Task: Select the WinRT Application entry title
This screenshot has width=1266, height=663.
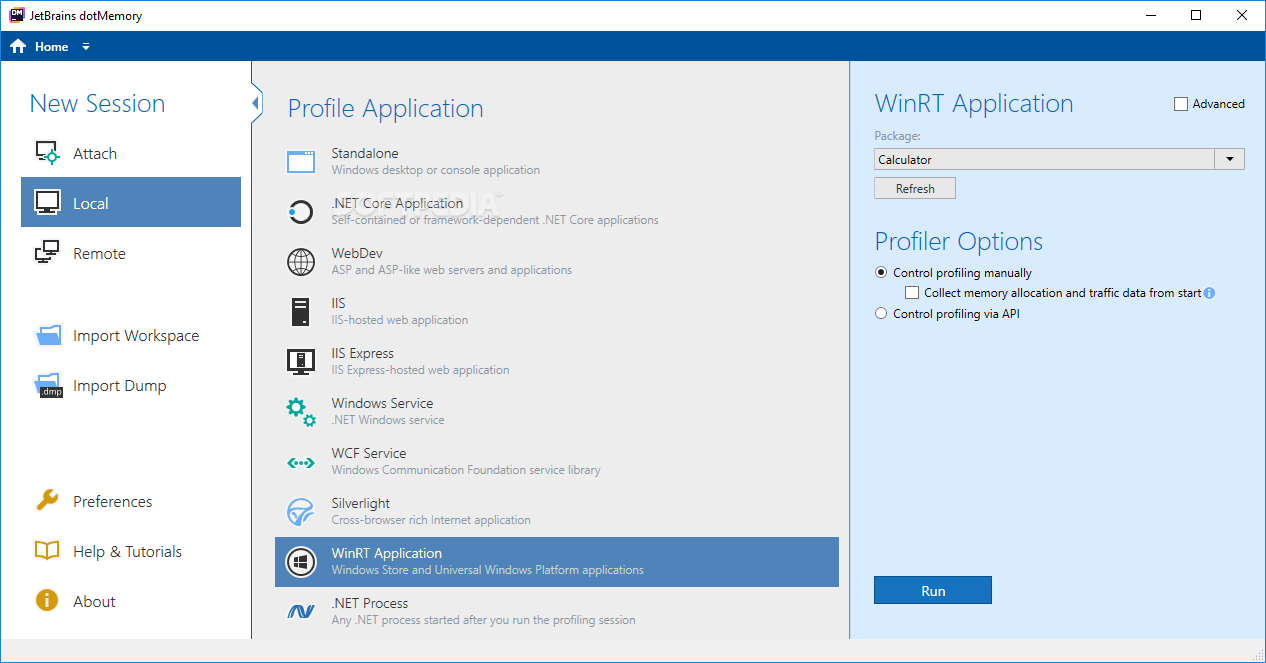Action: 387,553
